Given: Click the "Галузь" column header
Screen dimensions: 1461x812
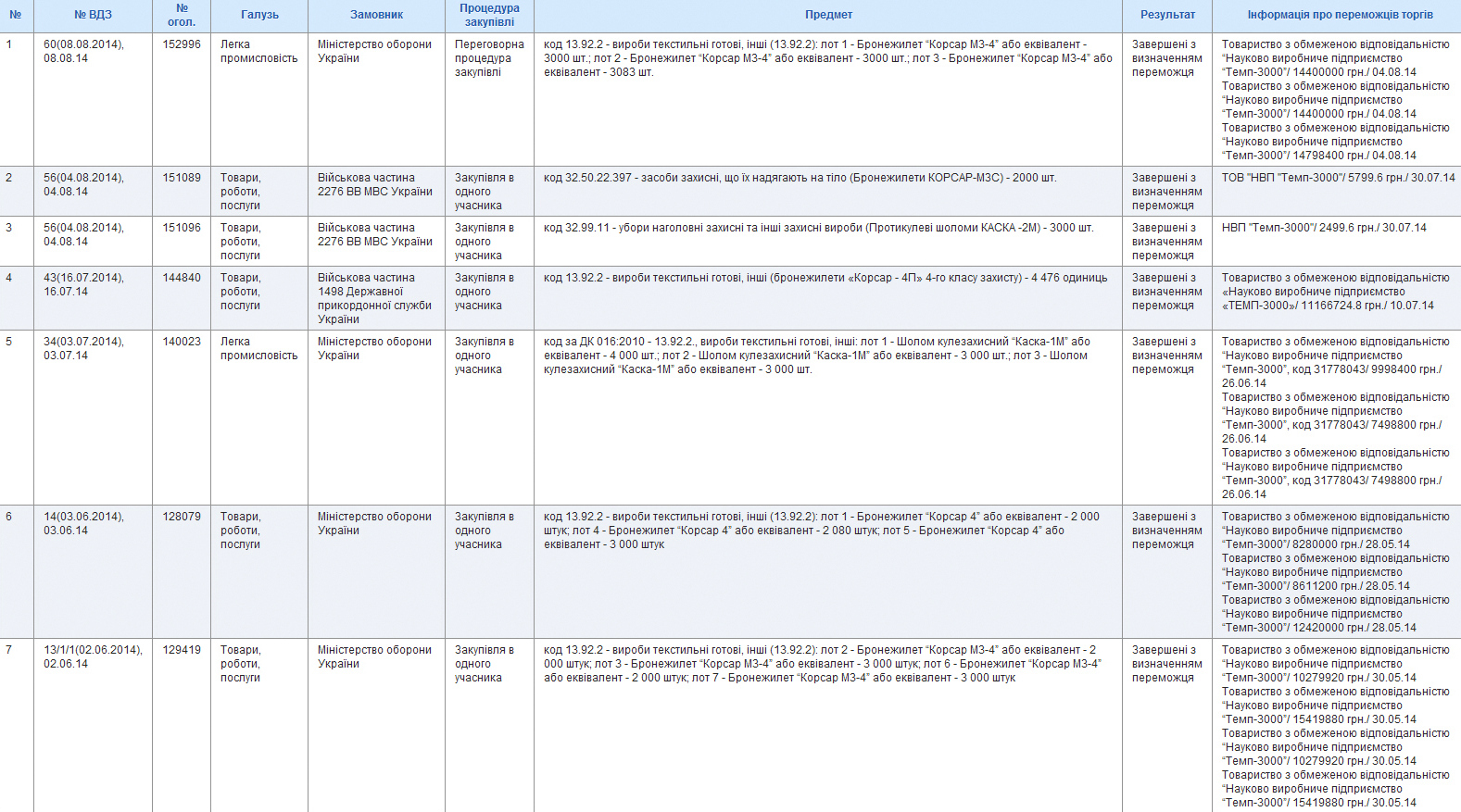Looking at the screenshot, I should [x=259, y=15].
